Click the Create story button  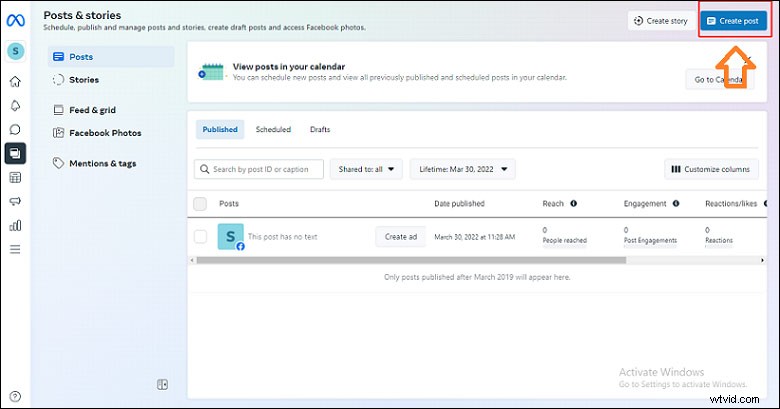tap(661, 21)
